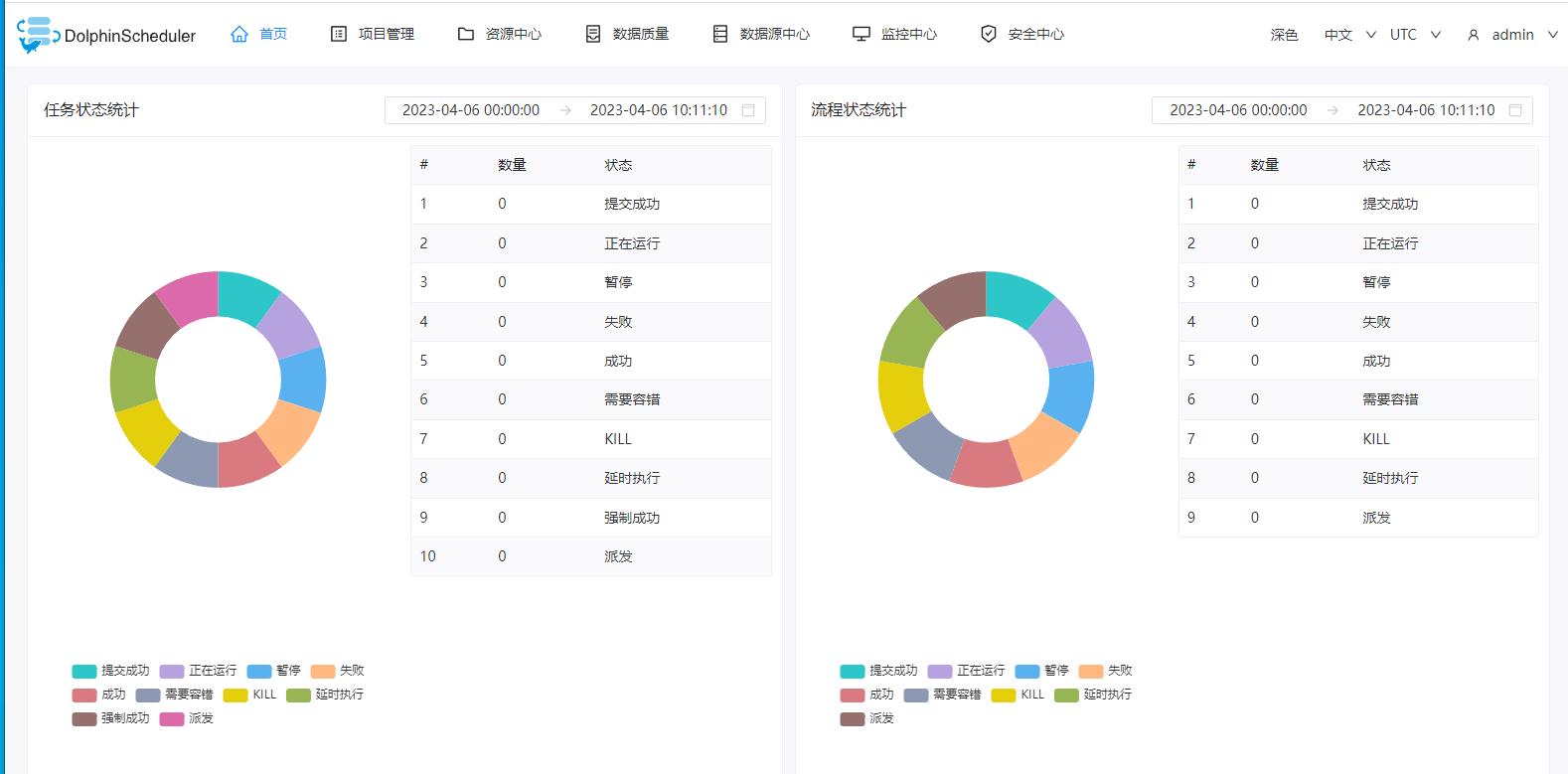Click the Home house icon
This screenshot has width=1568, height=774.
(239, 35)
